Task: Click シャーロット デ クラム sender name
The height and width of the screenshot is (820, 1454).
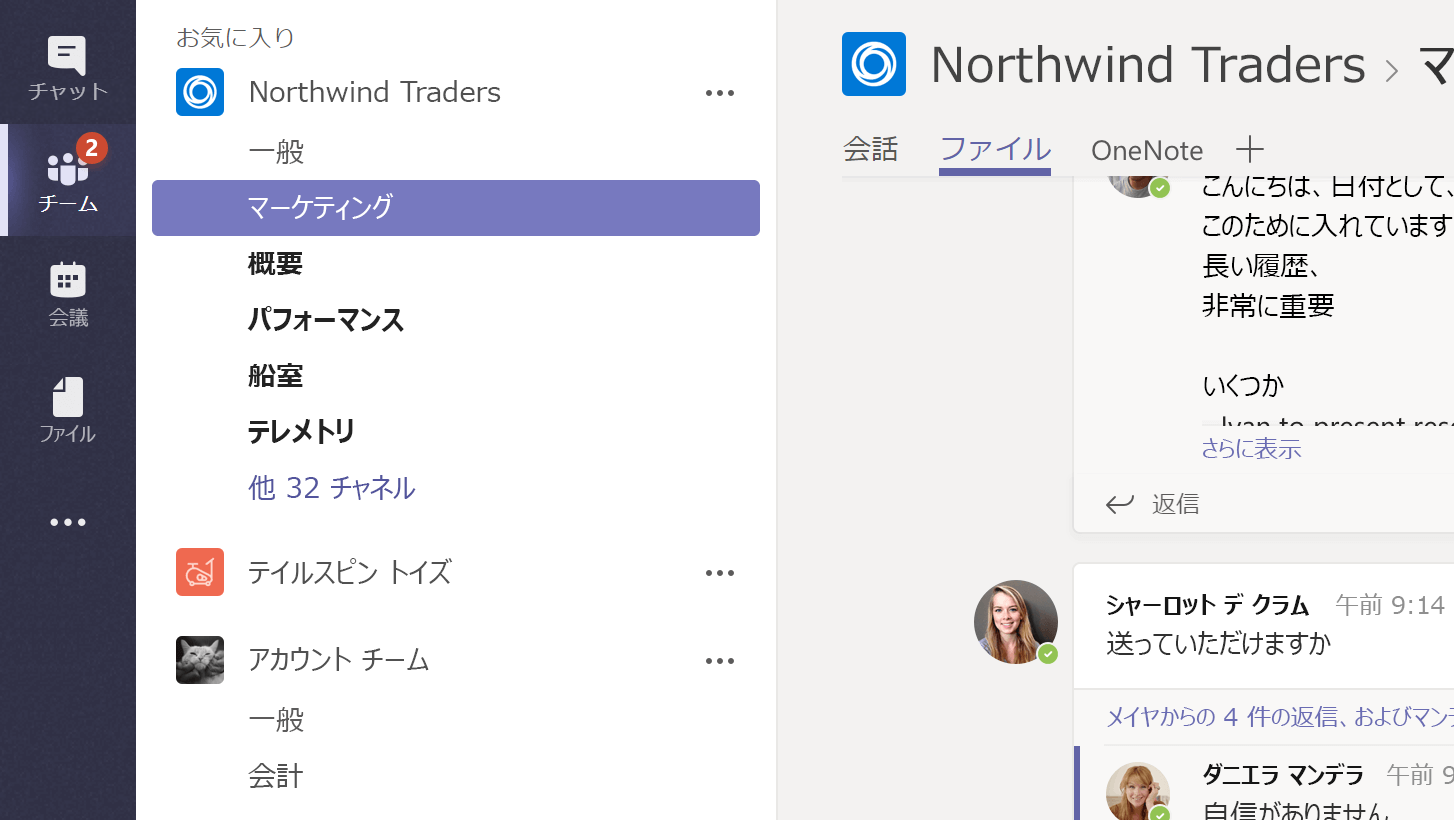Action: [x=1207, y=605]
